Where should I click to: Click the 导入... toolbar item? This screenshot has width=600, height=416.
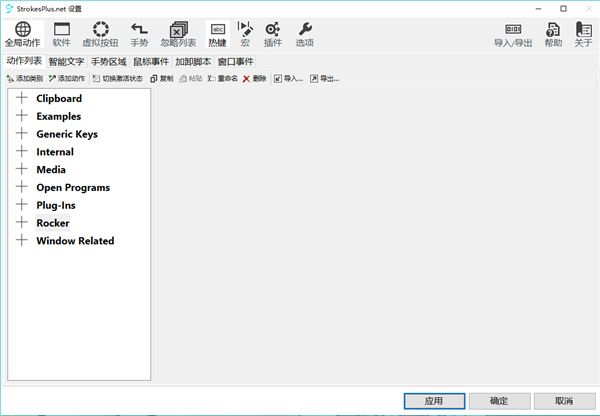pos(289,78)
